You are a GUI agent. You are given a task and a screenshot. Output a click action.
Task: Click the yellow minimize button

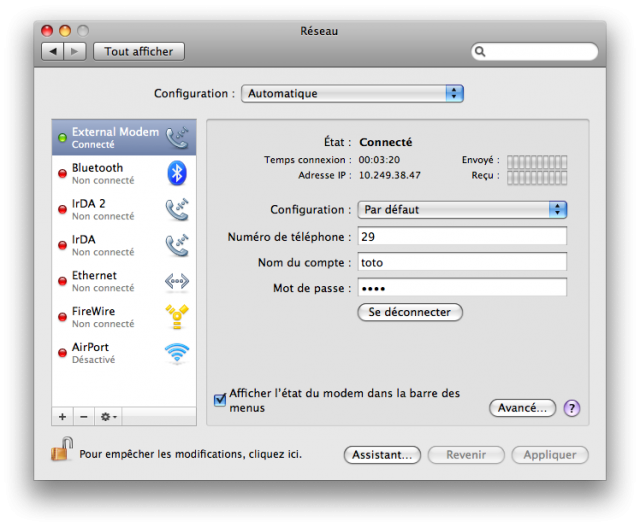[x=65, y=31]
